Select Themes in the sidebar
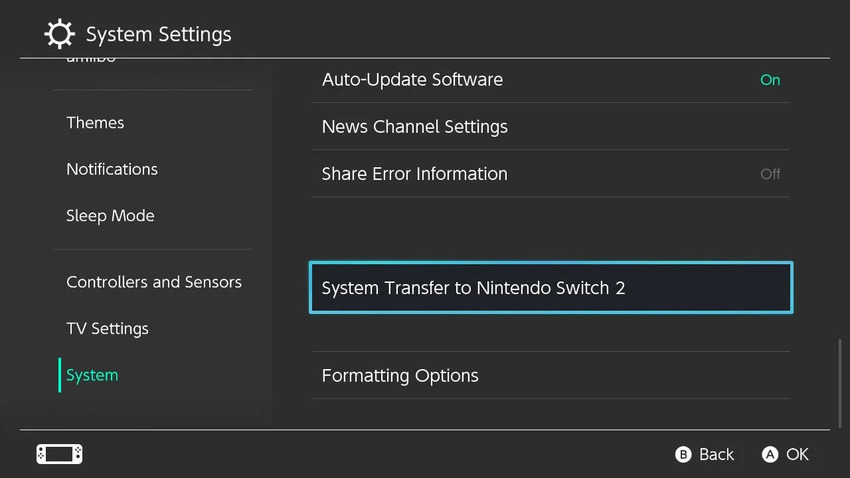850x478 pixels. pyautogui.click(x=95, y=122)
